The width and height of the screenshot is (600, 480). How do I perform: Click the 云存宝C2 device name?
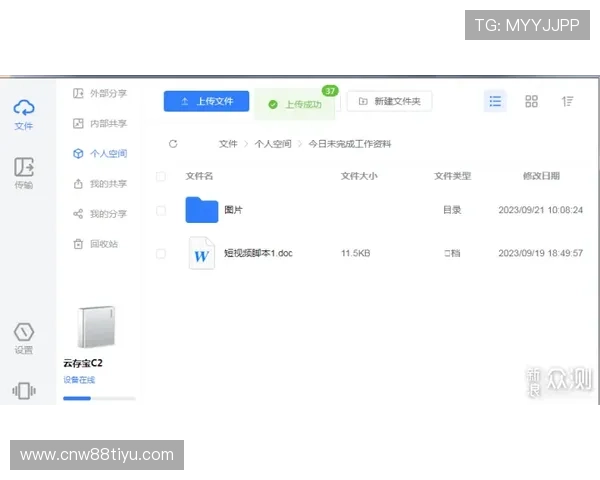tap(83, 363)
